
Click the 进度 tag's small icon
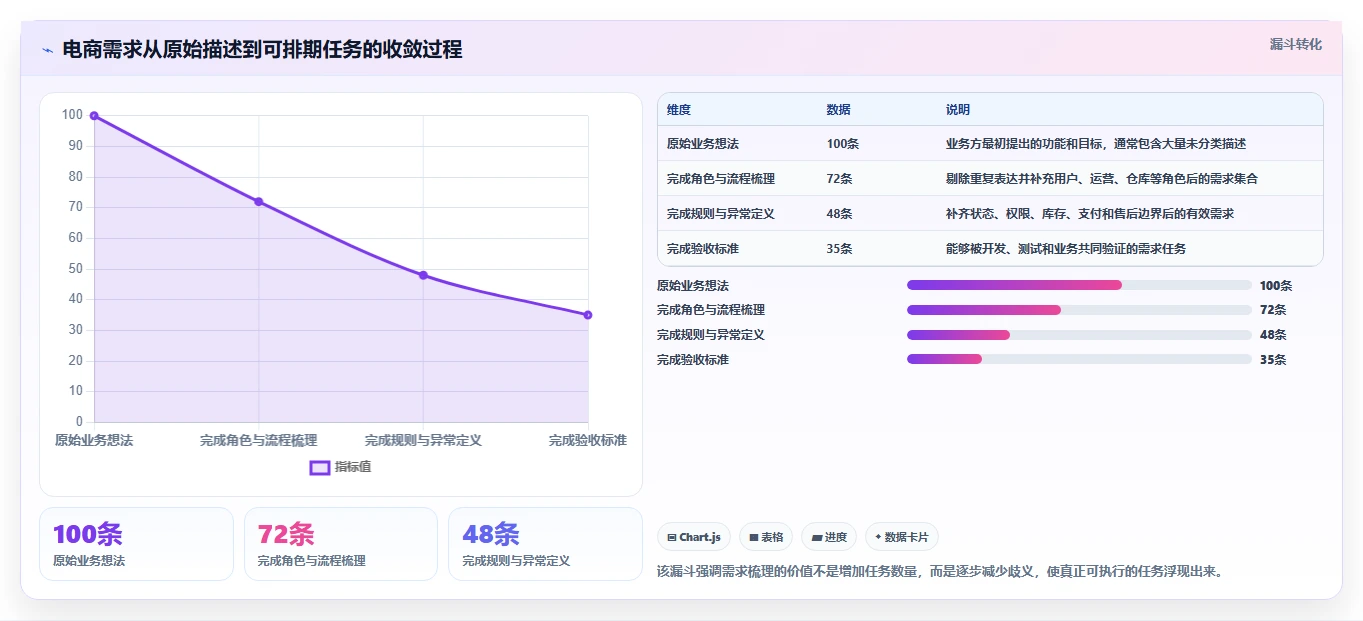[x=817, y=537]
